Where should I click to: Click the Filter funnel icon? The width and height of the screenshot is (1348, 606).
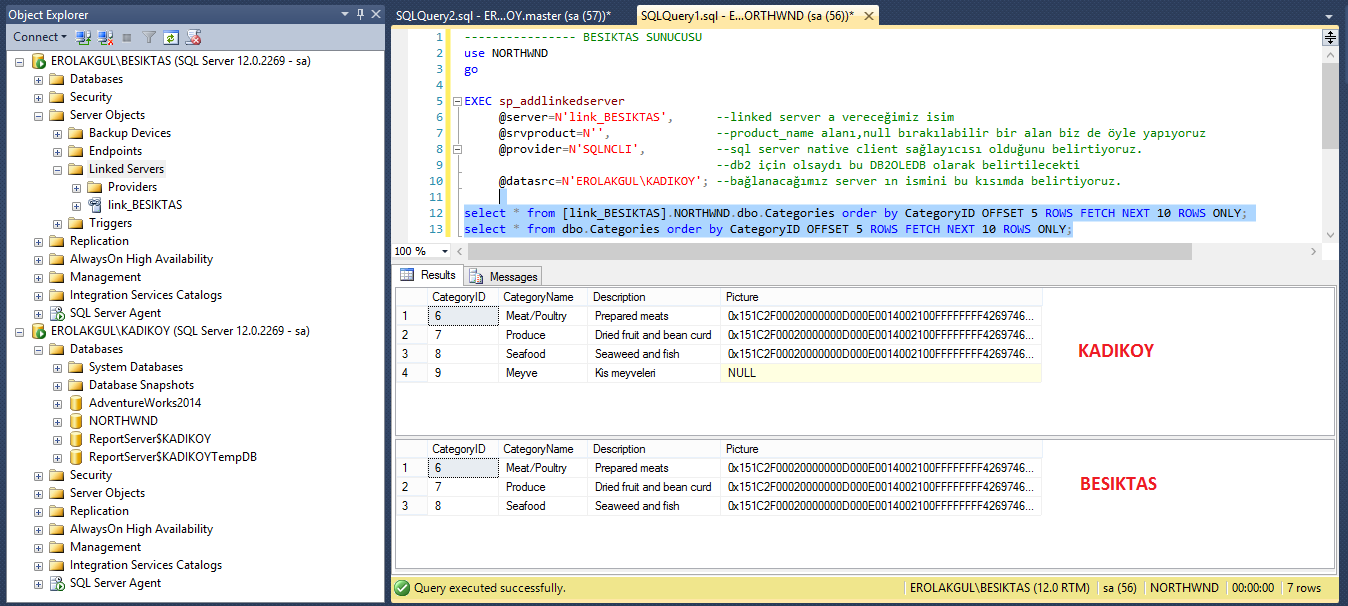[x=148, y=37]
